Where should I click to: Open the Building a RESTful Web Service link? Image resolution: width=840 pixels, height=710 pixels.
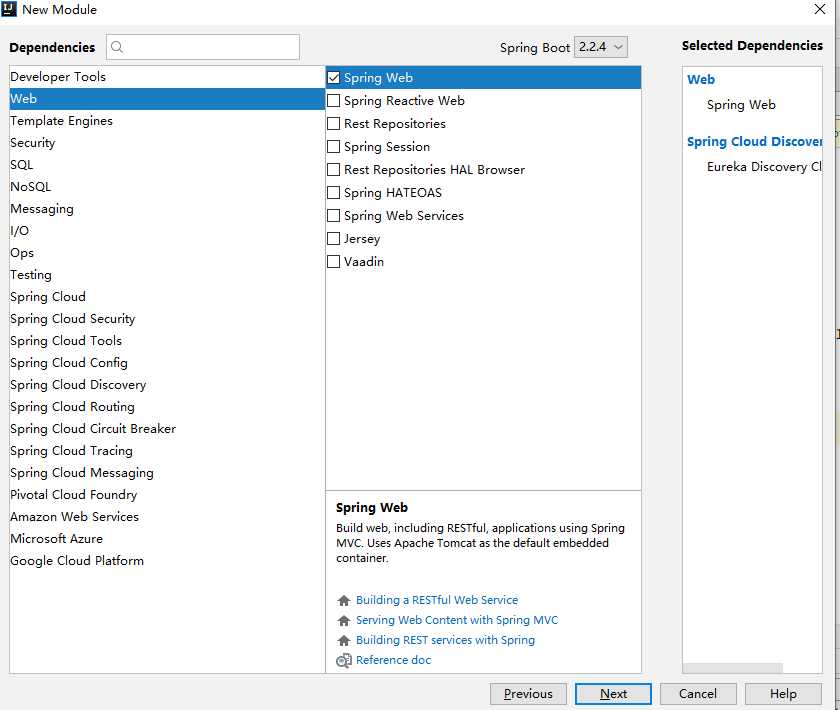coord(437,600)
